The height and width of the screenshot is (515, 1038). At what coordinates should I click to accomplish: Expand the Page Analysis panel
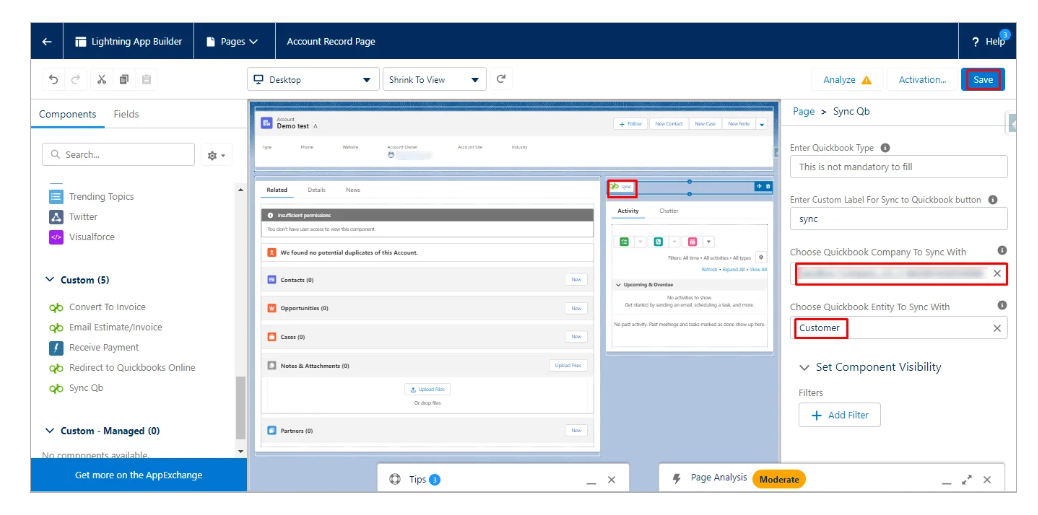tap(967, 479)
